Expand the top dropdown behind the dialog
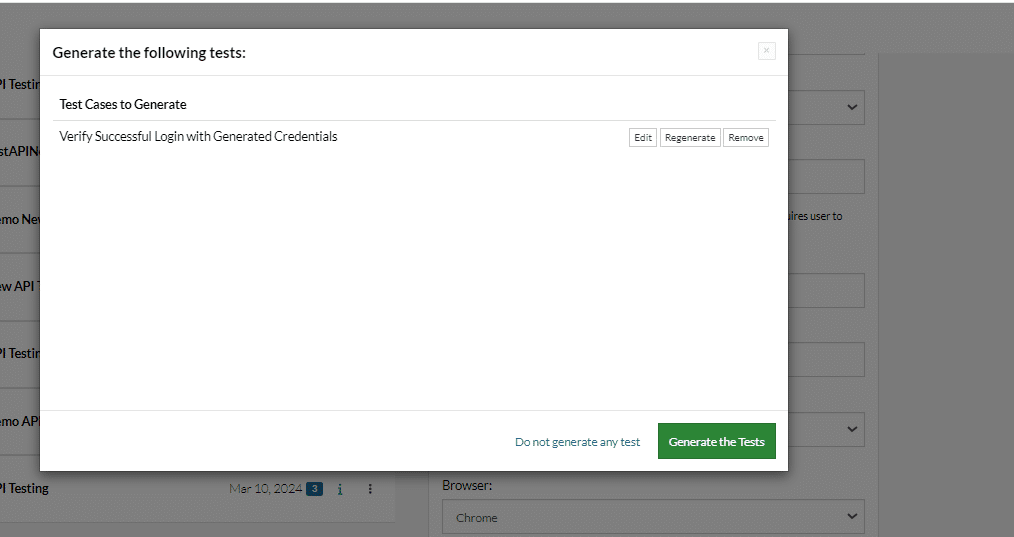This screenshot has width=1014, height=537. [x=826, y=107]
